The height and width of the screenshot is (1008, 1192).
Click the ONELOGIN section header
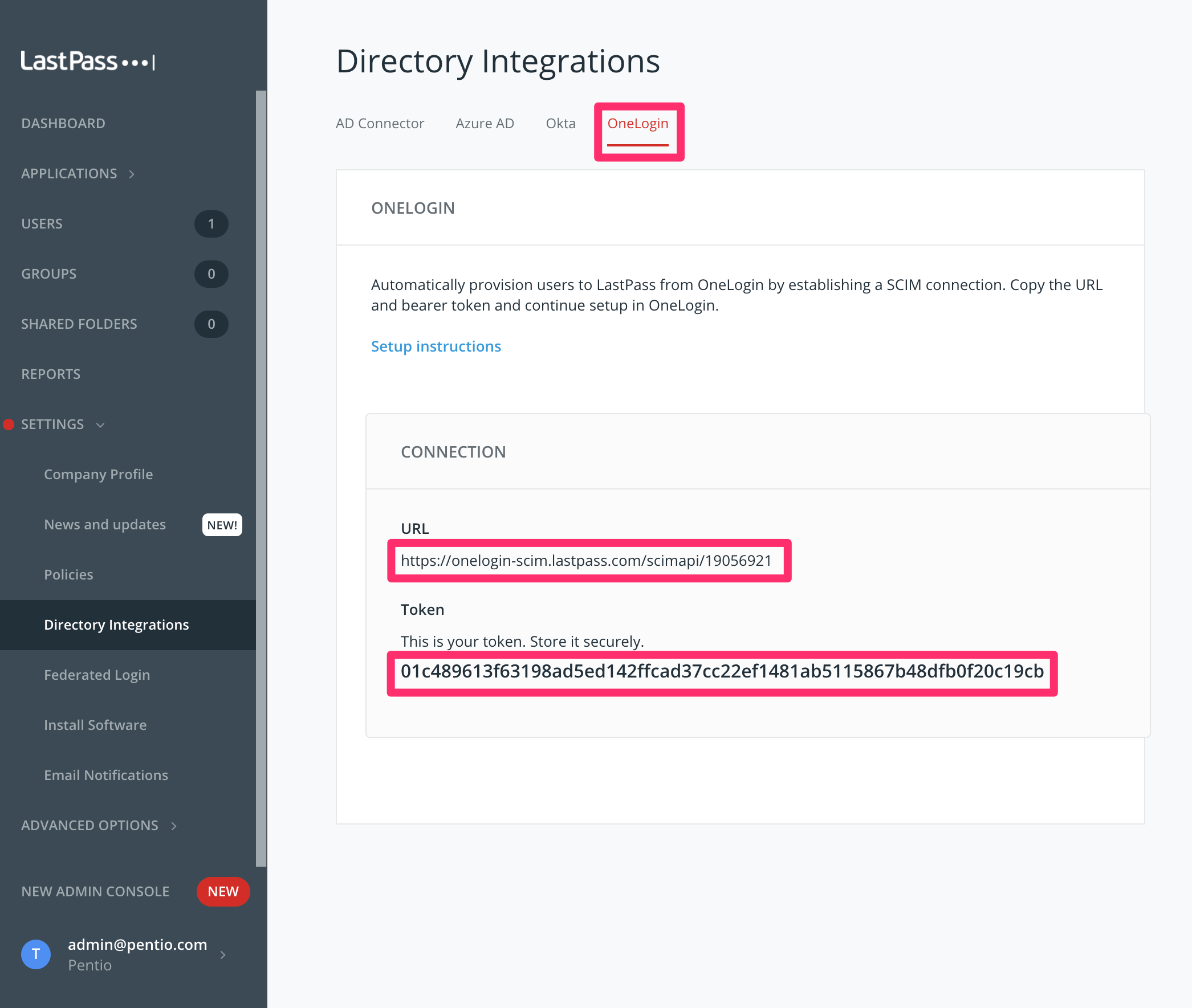tap(413, 209)
